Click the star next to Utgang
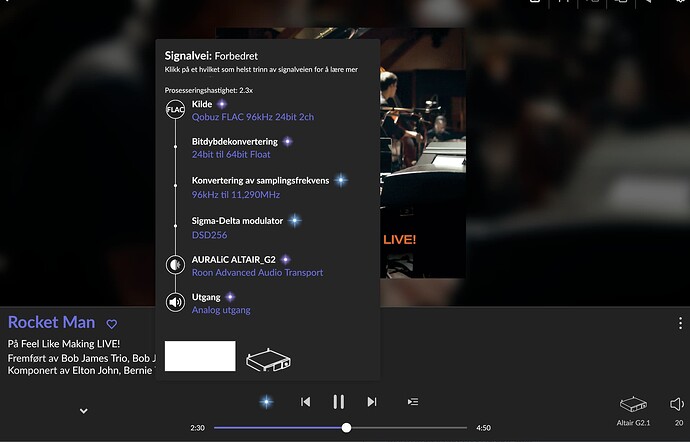 (x=230, y=297)
